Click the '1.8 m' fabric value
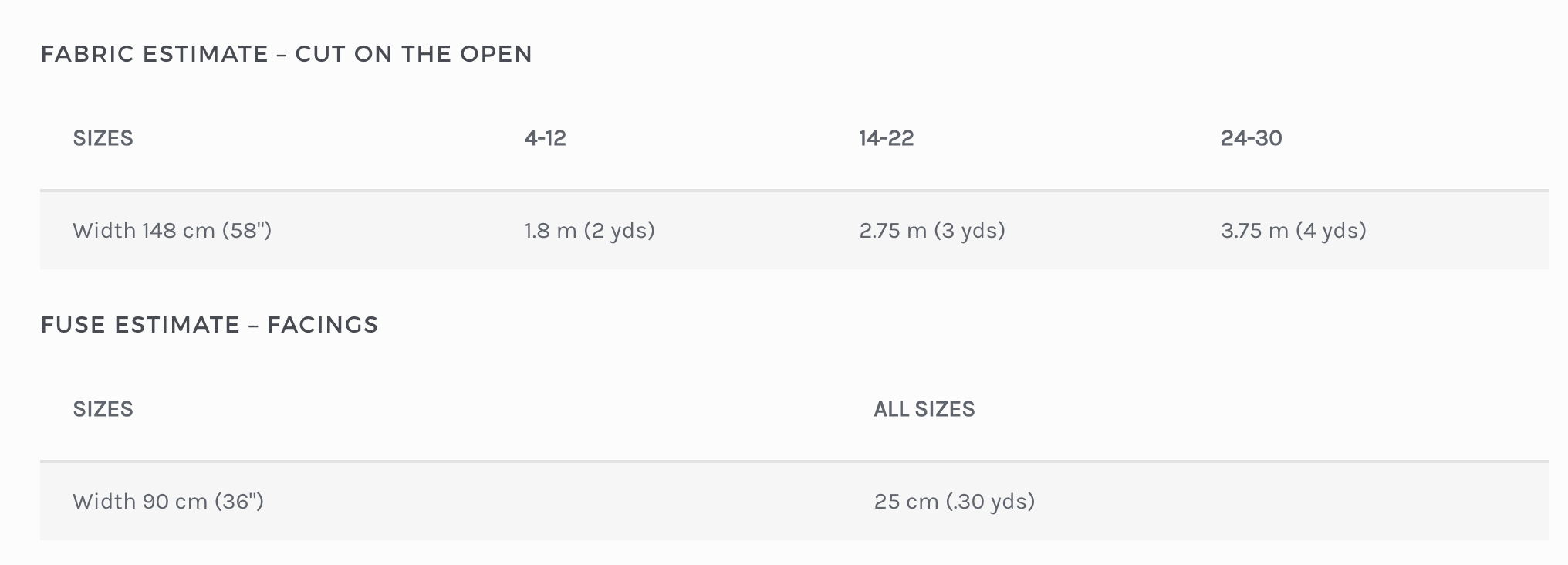 click(550, 231)
